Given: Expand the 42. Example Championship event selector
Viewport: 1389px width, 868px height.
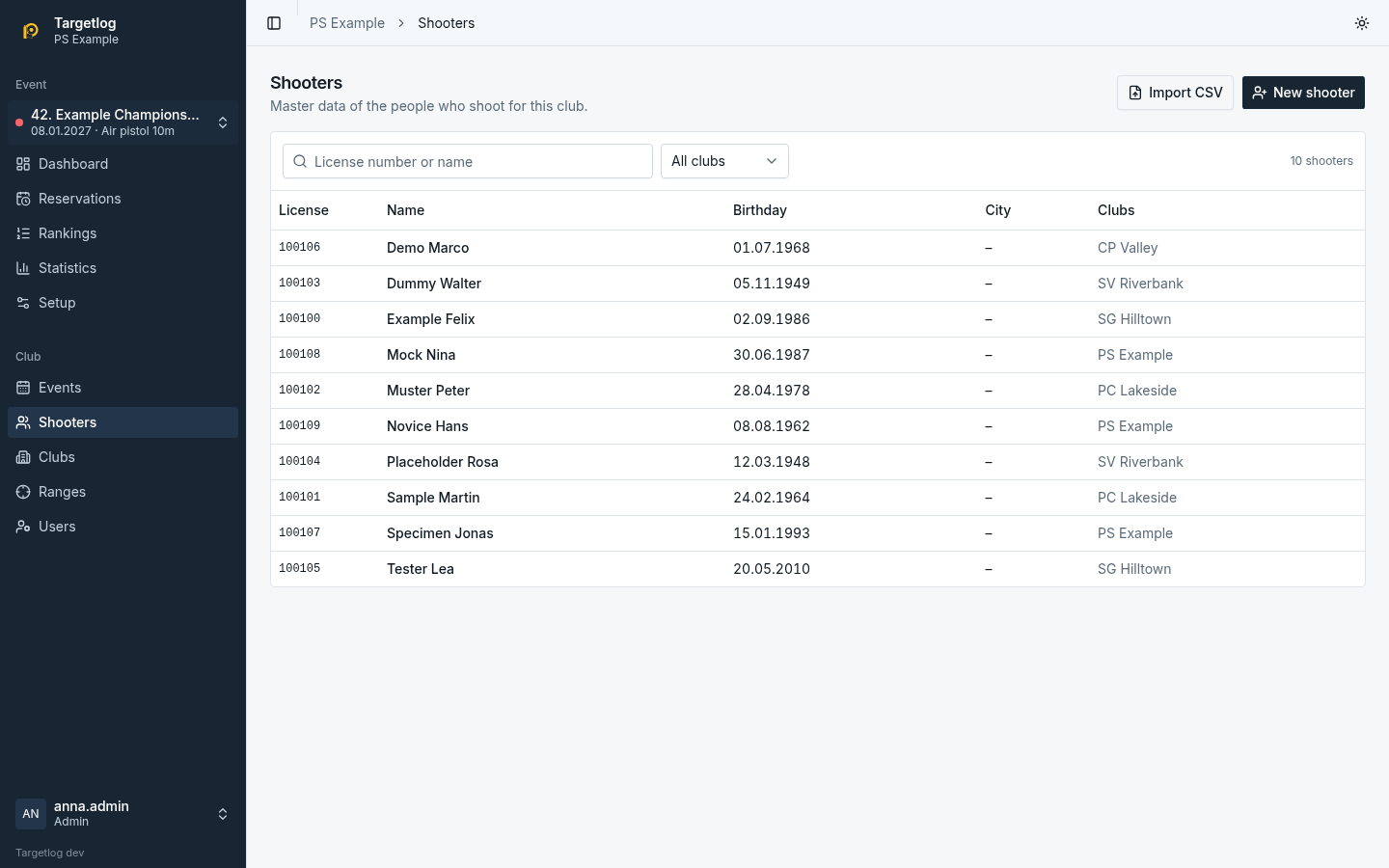Looking at the screenshot, I should pyautogui.click(x=123, y=122).
